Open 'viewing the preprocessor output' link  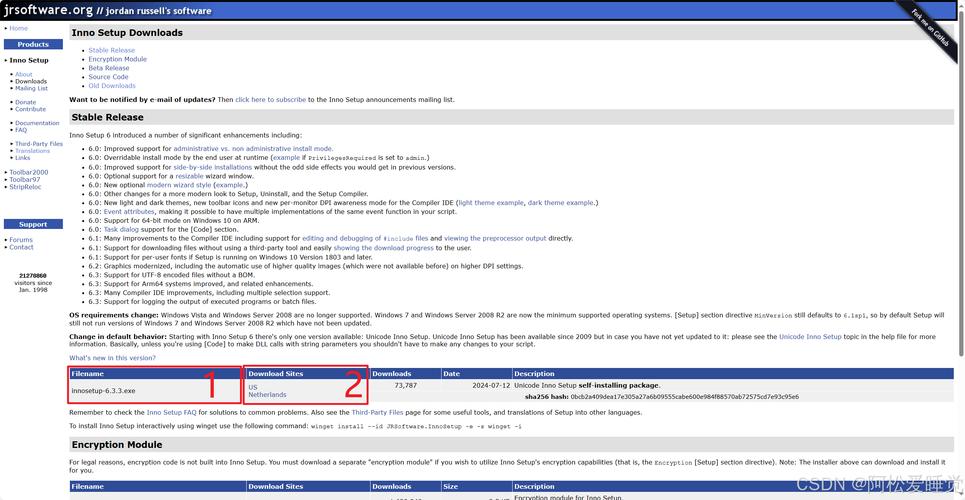495,238
